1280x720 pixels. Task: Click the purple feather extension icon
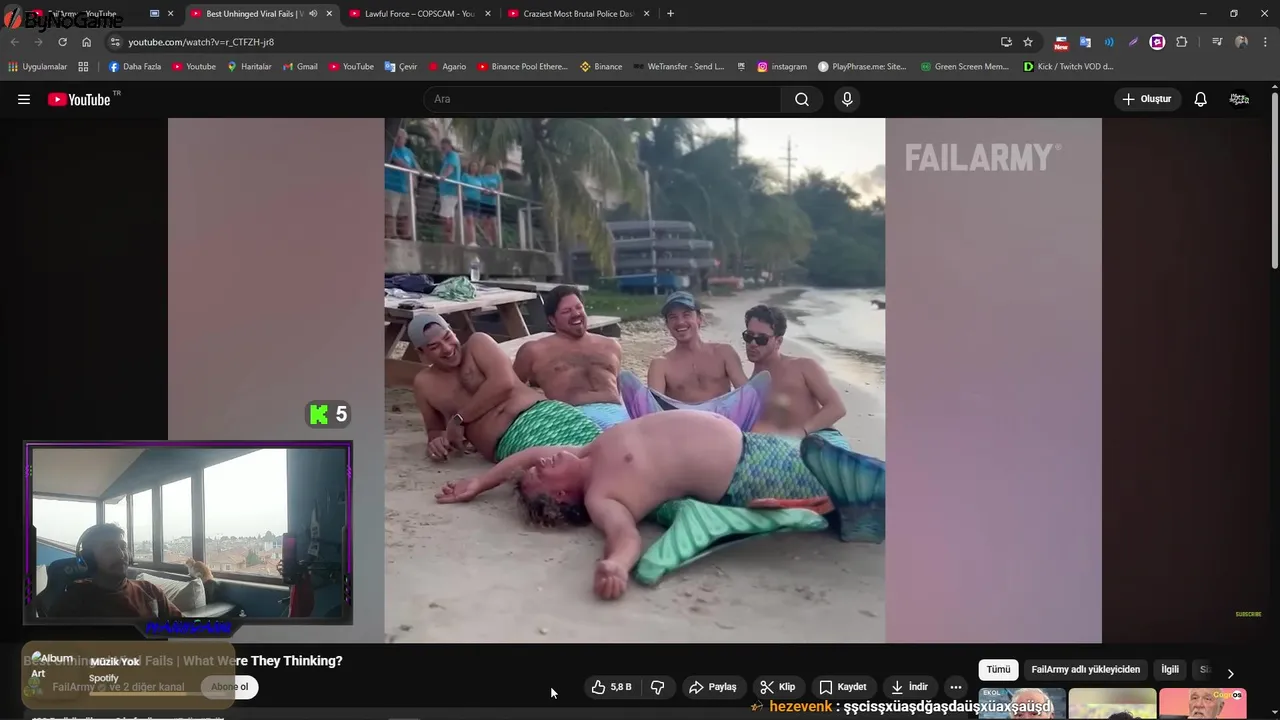(x=1133, y=42)
